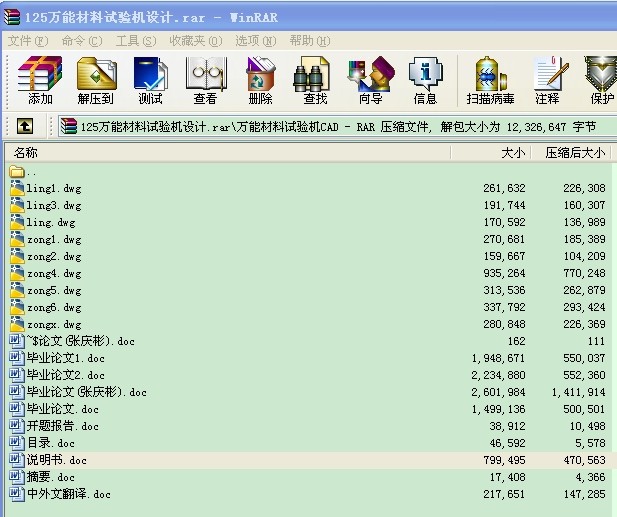Click the Comment (注释) toolbar icon
Viewport: 617px width, 517px height.
coord(547,79)
